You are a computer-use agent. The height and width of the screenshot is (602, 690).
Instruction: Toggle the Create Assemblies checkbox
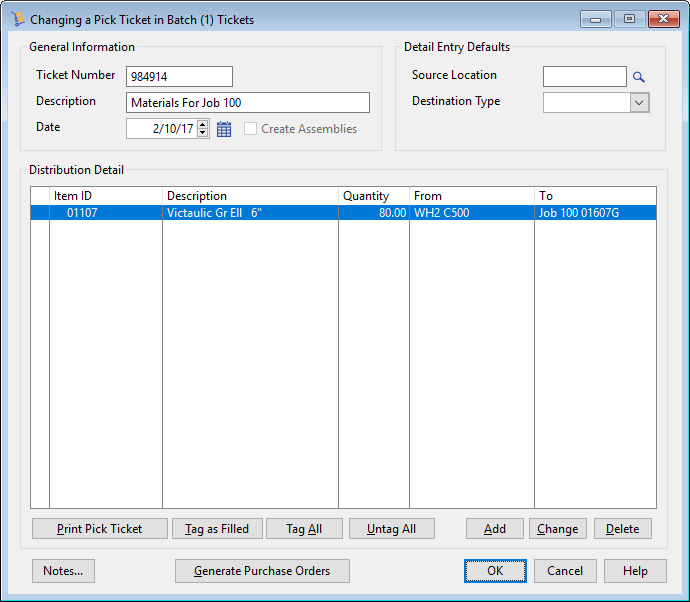click(x=250, y=129)
